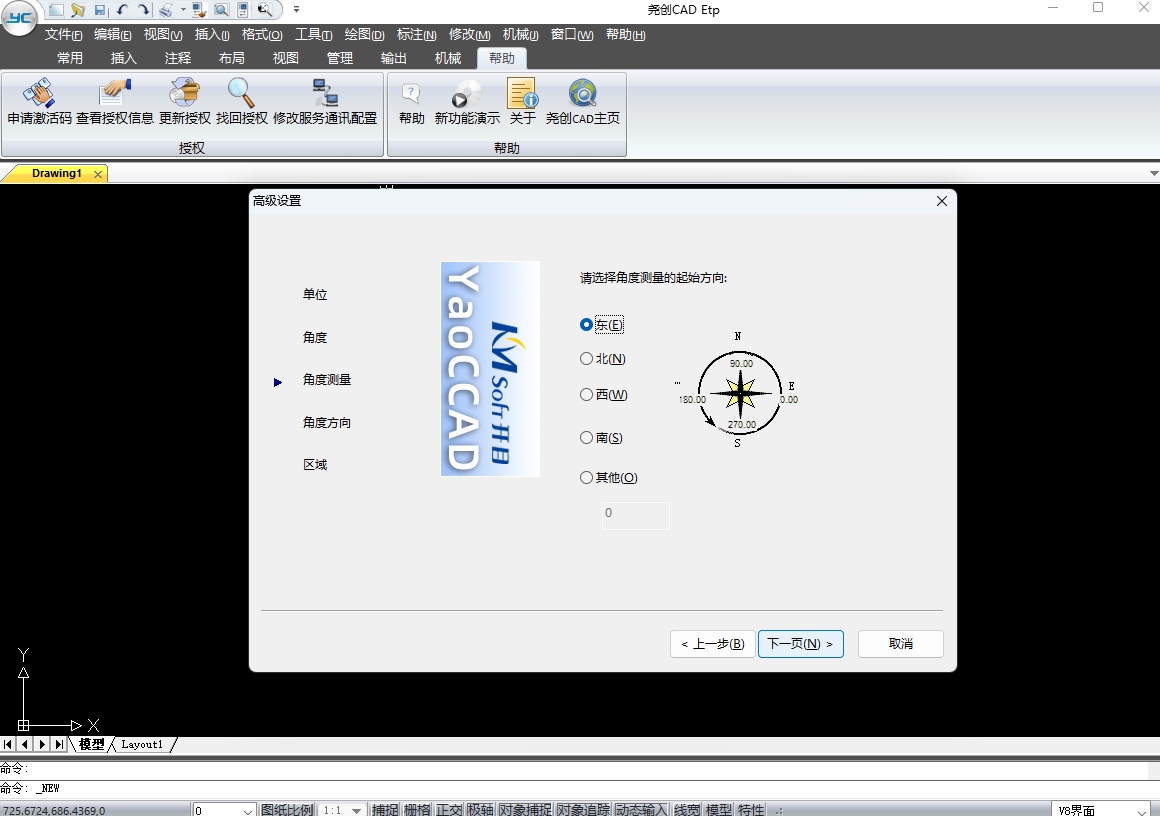Click the zoom previous magnifier icon
This screenshot has height=816, width=1160.
tap(265, 10)
